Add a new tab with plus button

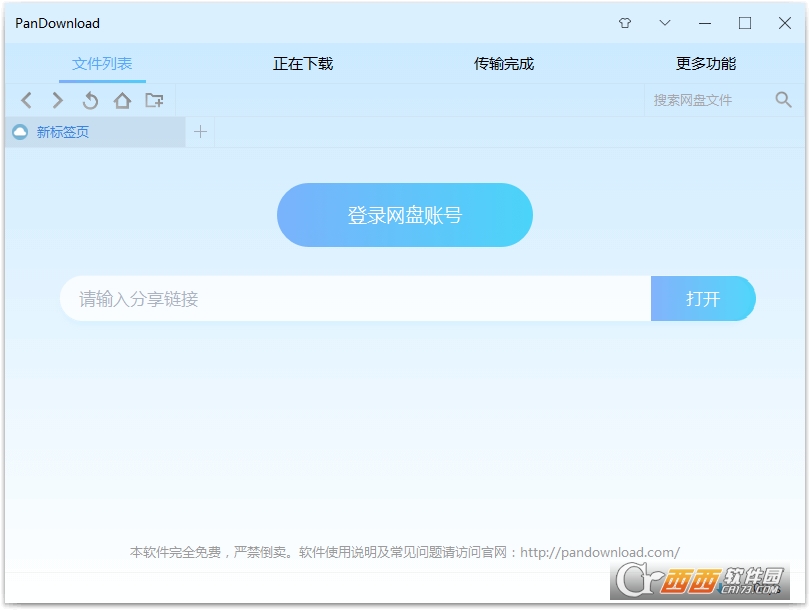[200, 132]
